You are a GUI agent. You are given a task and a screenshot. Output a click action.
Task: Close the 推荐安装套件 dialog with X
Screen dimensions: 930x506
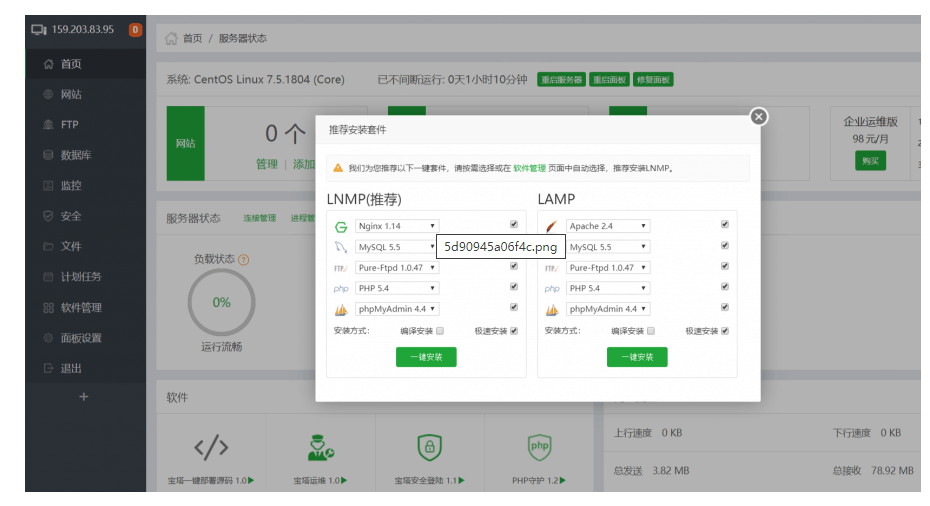point(759,117)
